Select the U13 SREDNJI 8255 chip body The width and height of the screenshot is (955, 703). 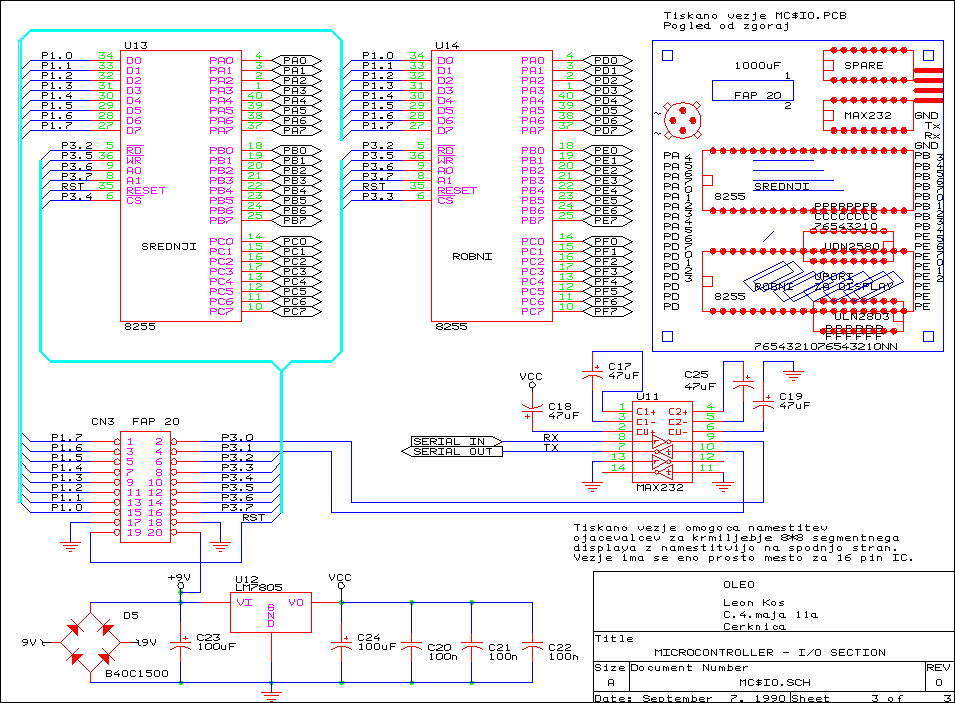(181, 185)
